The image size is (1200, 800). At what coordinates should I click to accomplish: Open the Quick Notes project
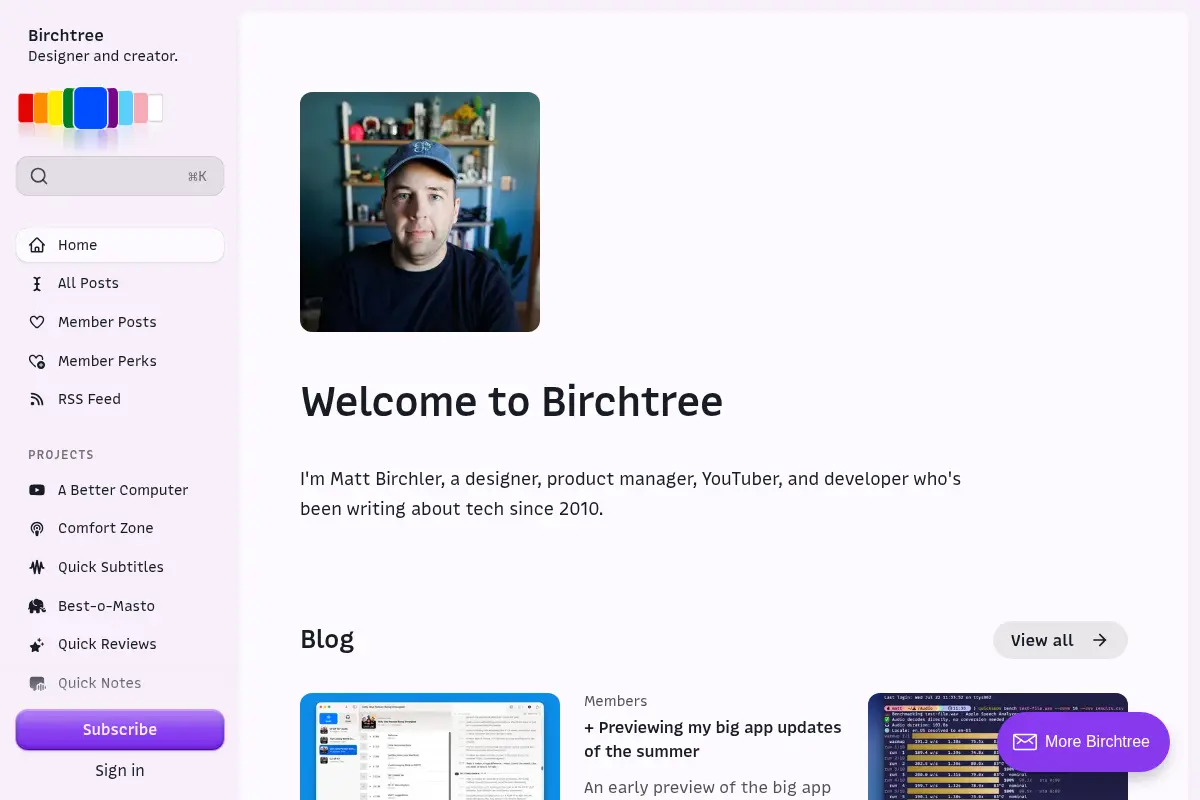pos(120,683)
